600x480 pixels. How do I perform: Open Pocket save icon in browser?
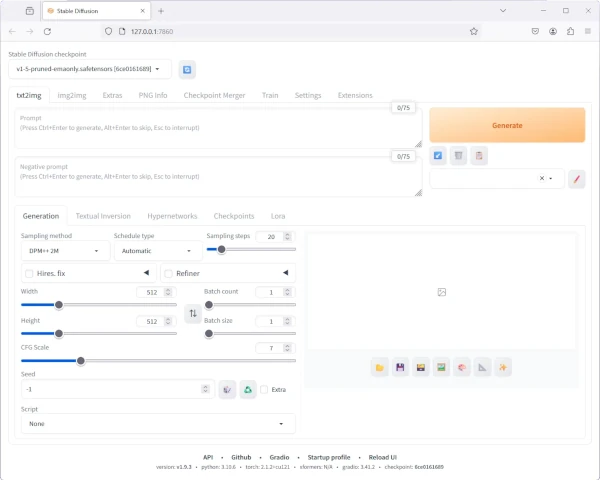[535, 31]
